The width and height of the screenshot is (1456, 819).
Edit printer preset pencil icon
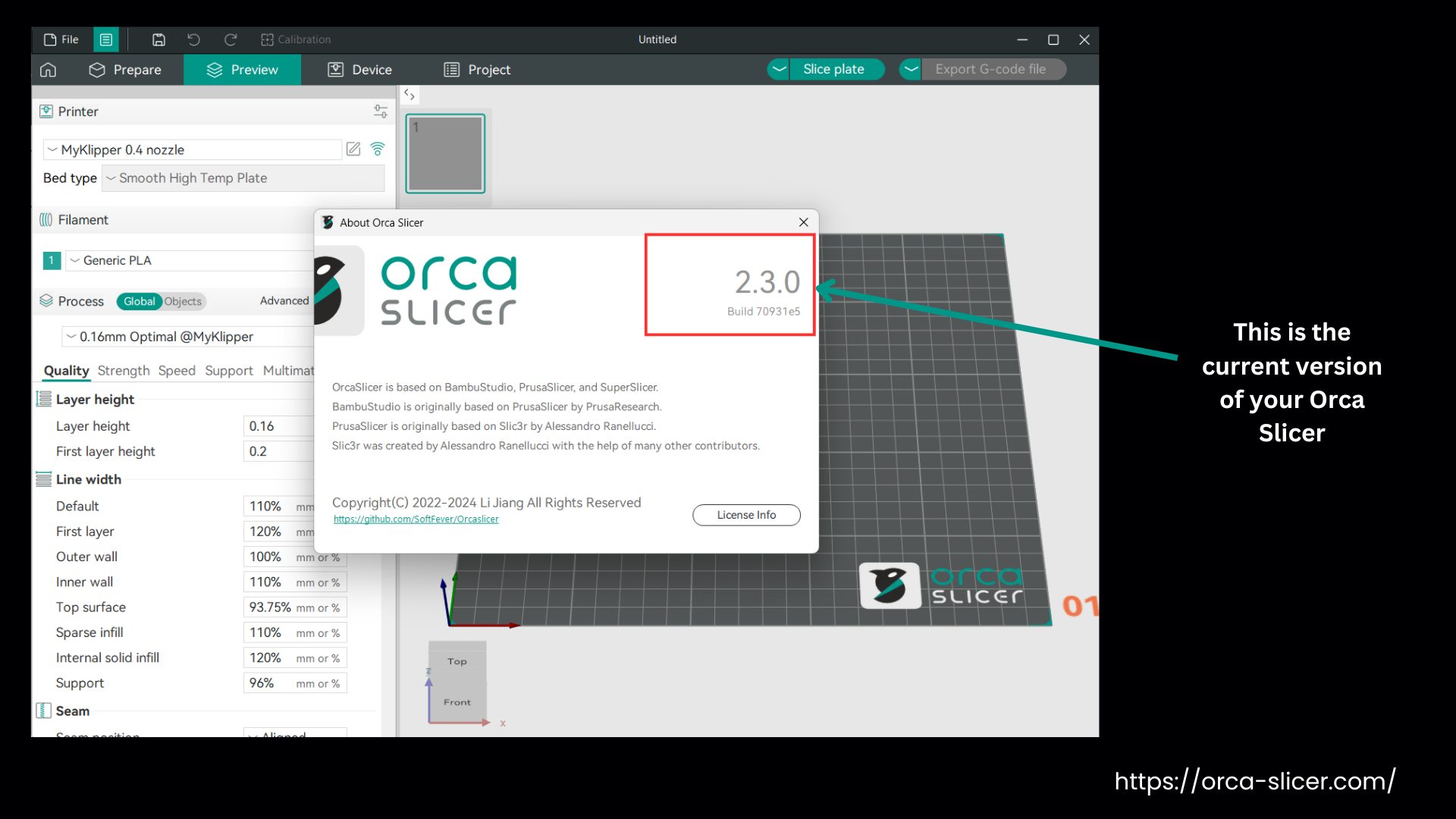(x=353, y=149)
